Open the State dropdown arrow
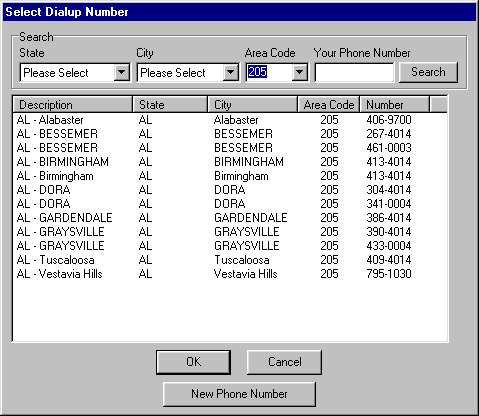479x416 pixels. (122, 72)
